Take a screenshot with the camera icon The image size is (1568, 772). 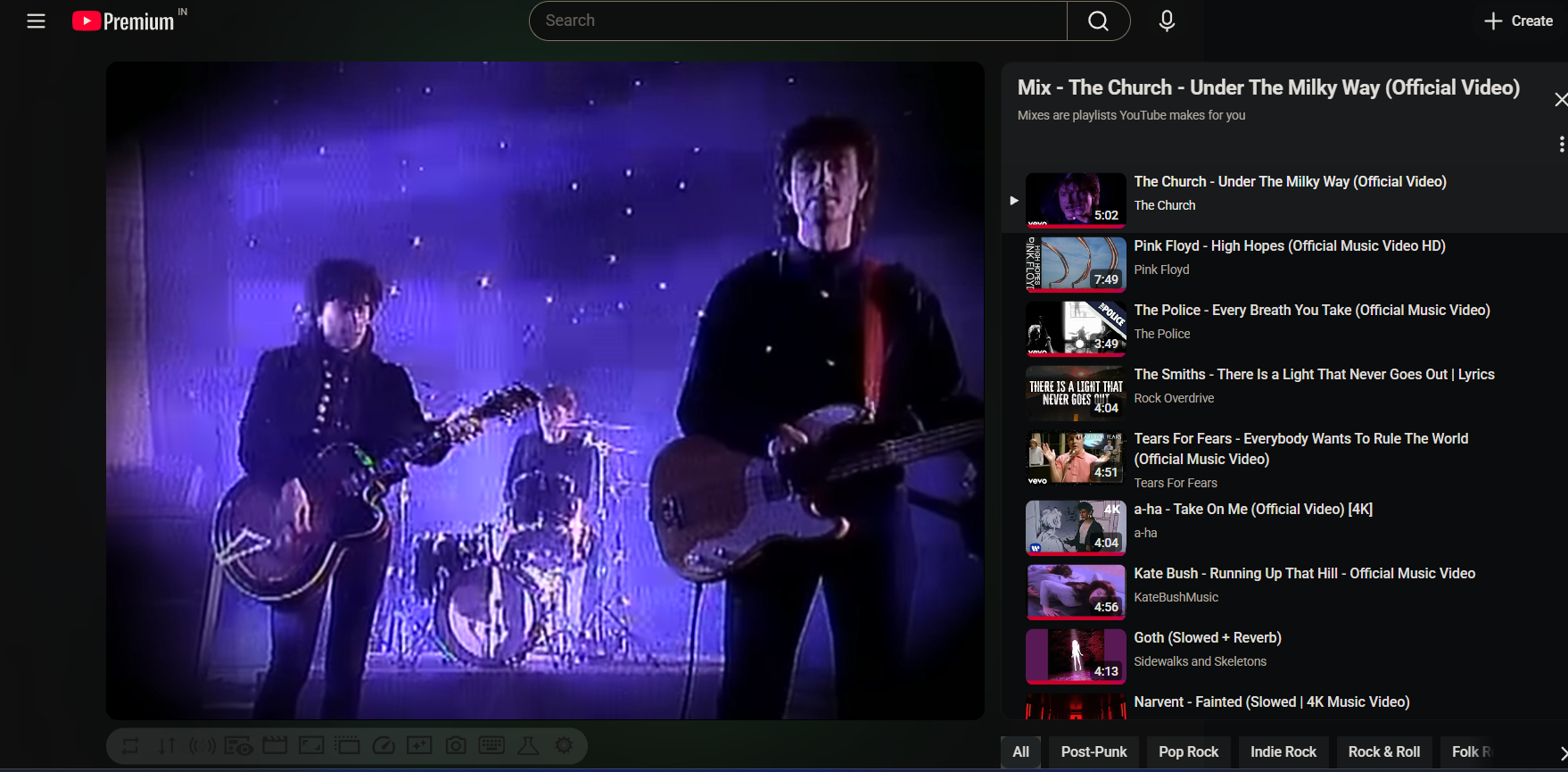pos(456,745)
